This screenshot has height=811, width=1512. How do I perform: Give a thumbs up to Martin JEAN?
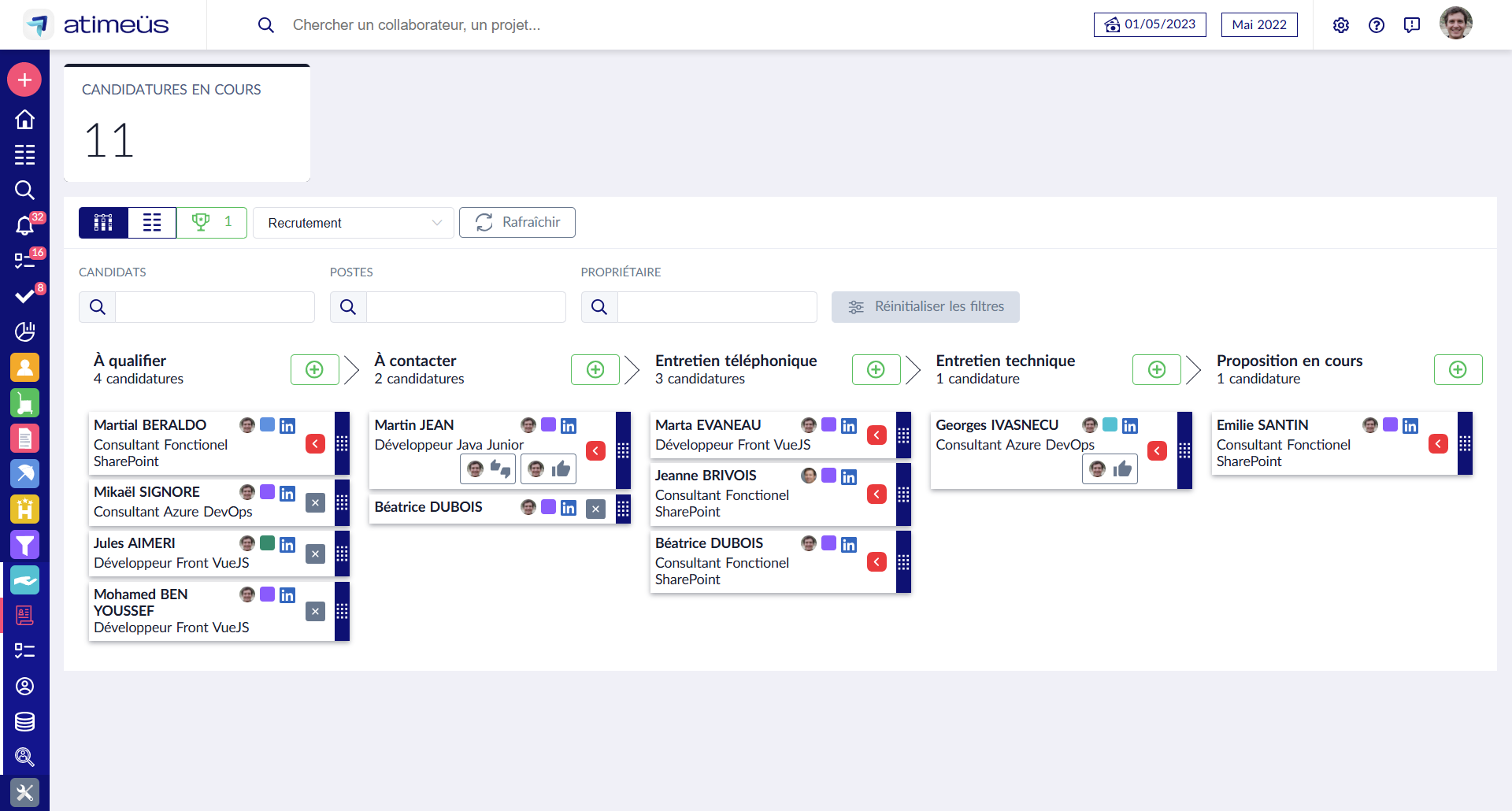pos(560,469)
